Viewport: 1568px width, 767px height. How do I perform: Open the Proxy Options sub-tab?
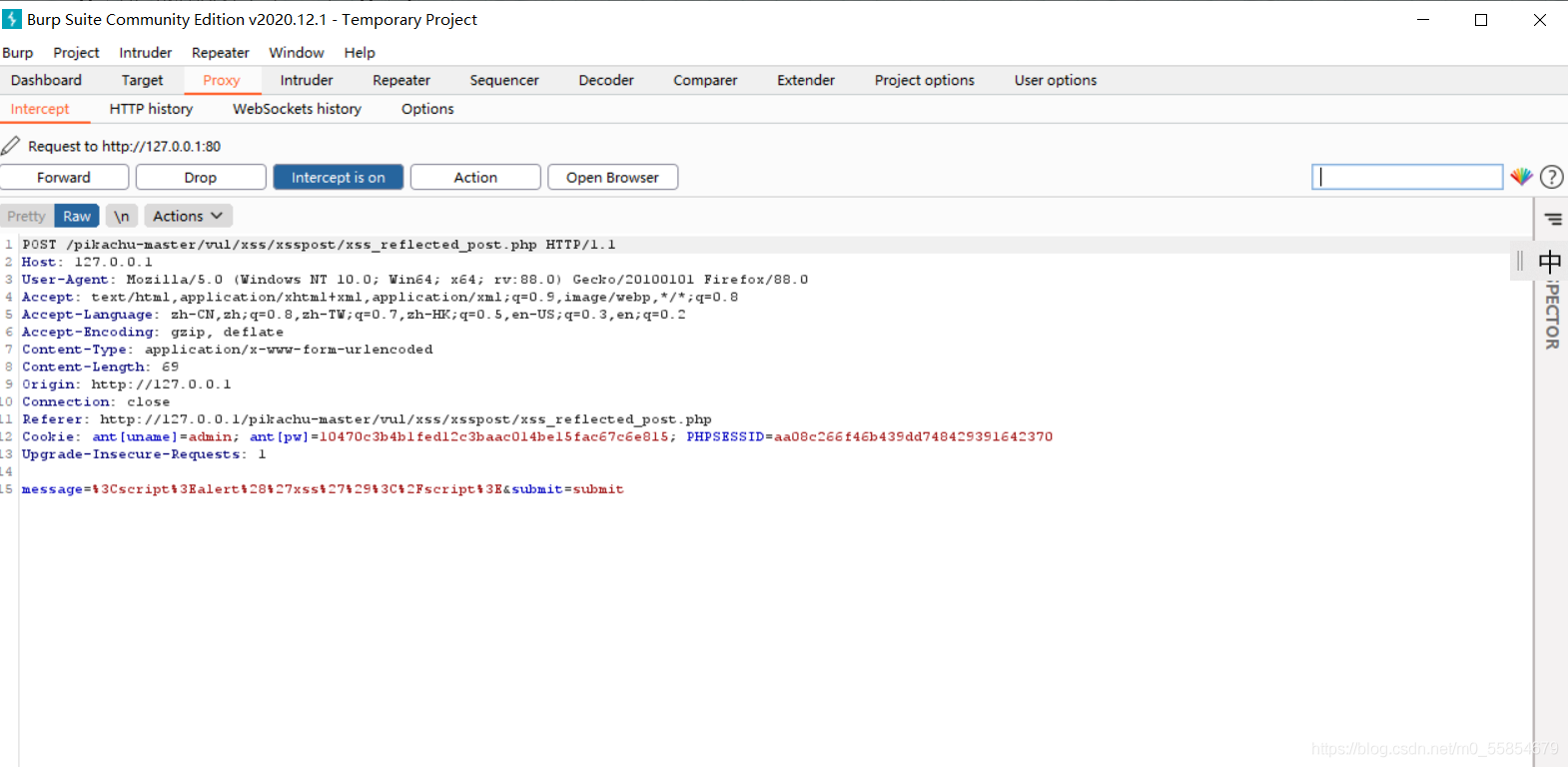point(427,109)
